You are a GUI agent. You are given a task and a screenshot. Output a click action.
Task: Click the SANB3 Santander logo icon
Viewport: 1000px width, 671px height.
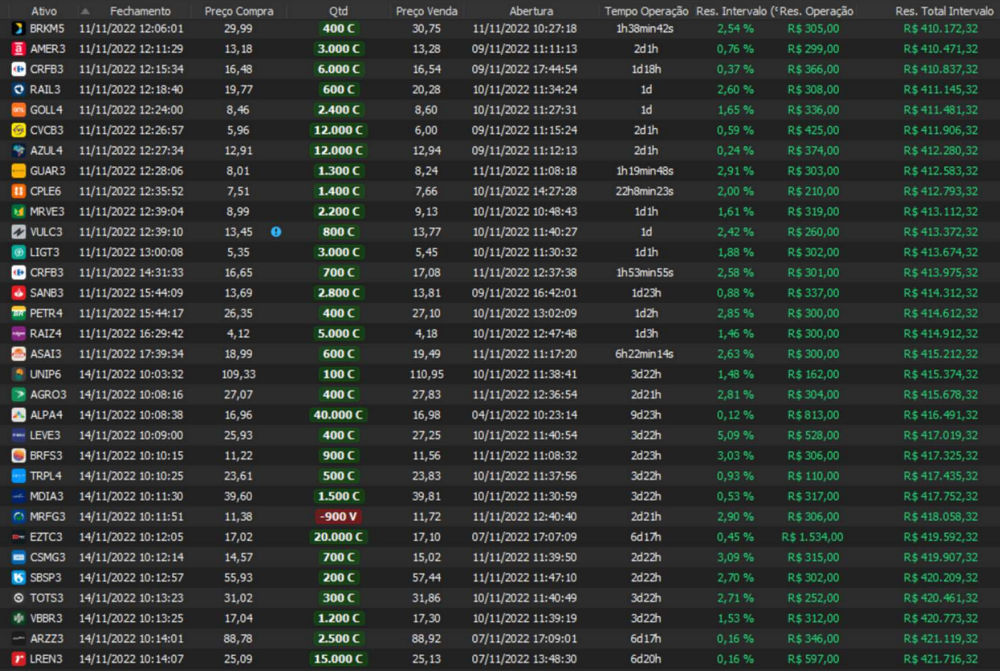coord(18,293)
